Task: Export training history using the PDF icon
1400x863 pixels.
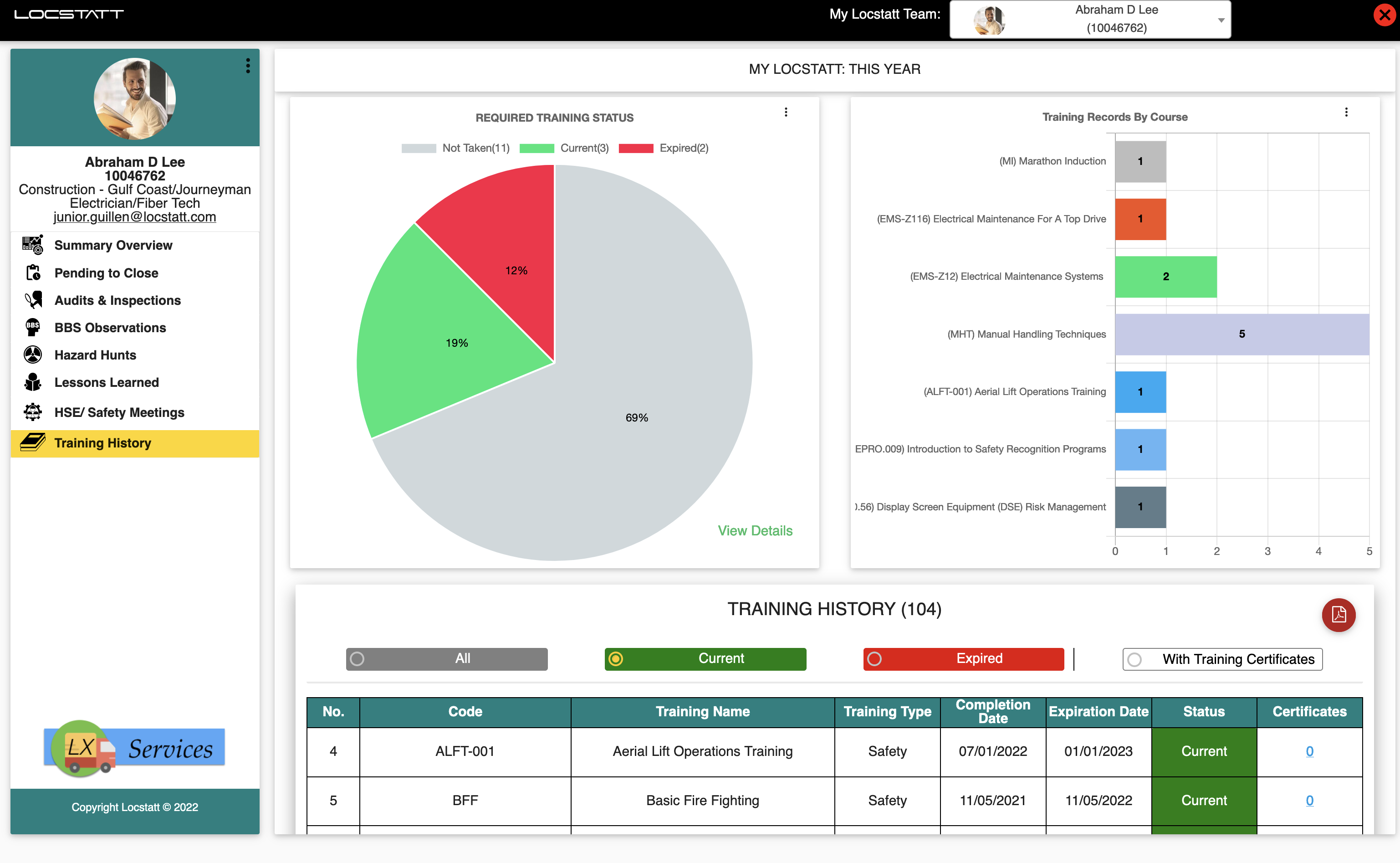Action: (1339, 615)
